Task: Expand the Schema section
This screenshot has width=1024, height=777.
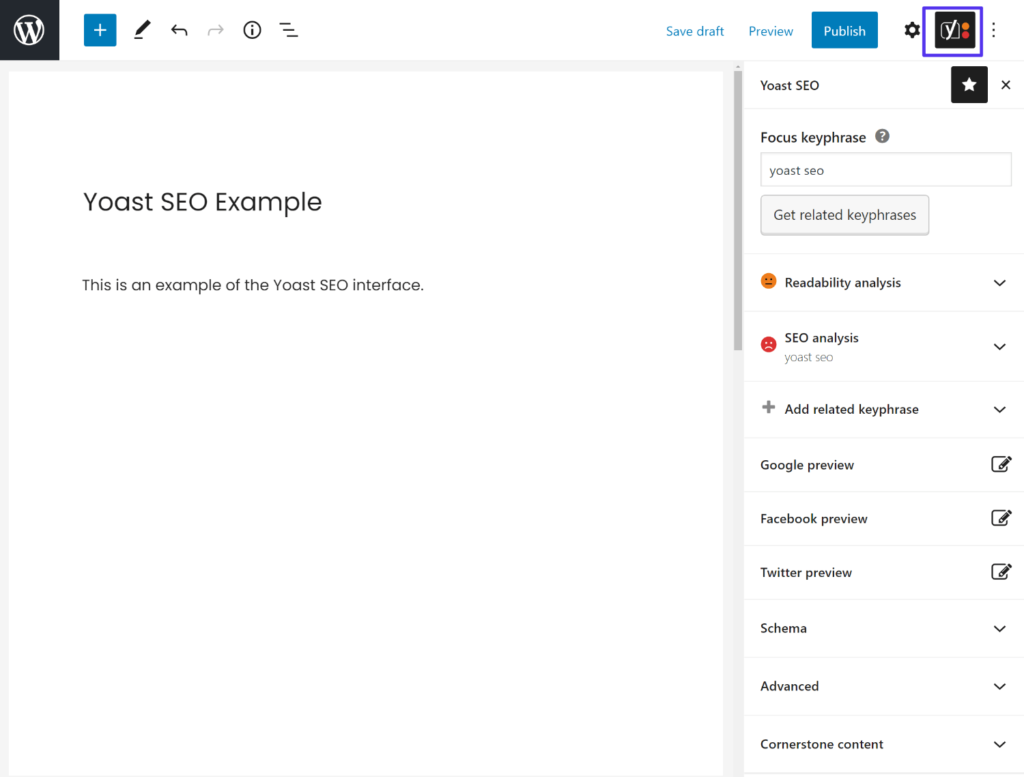Action: click(999, 628)
